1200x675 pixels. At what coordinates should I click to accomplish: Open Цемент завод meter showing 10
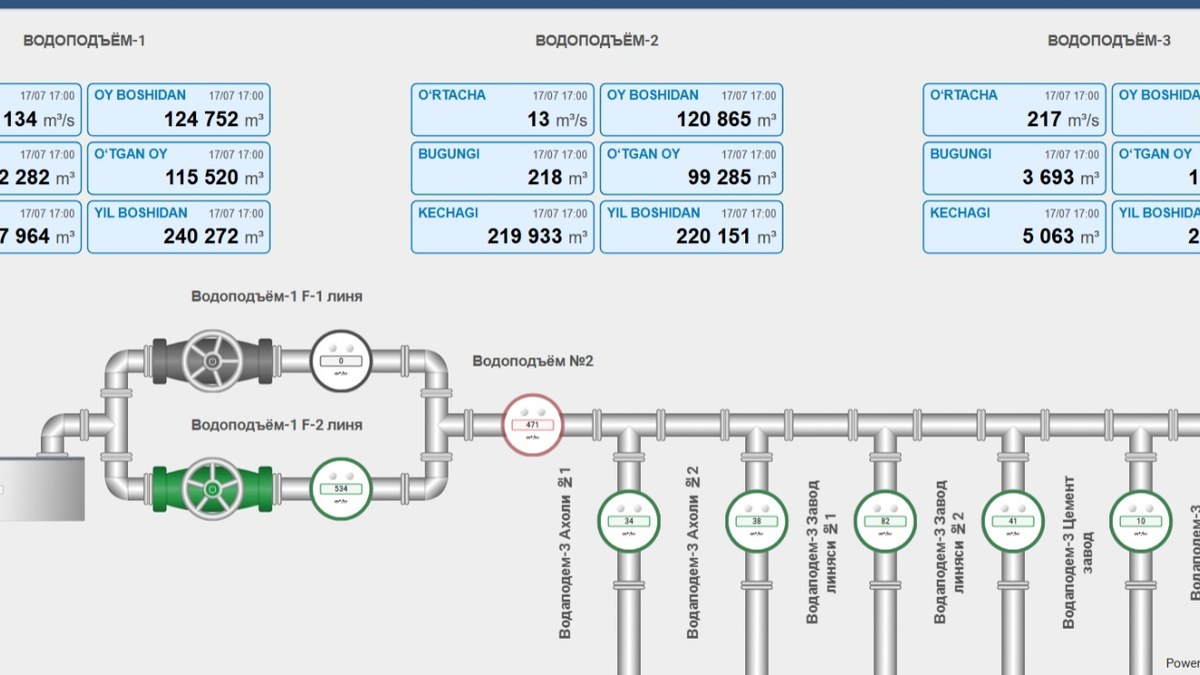[1141, 521]
